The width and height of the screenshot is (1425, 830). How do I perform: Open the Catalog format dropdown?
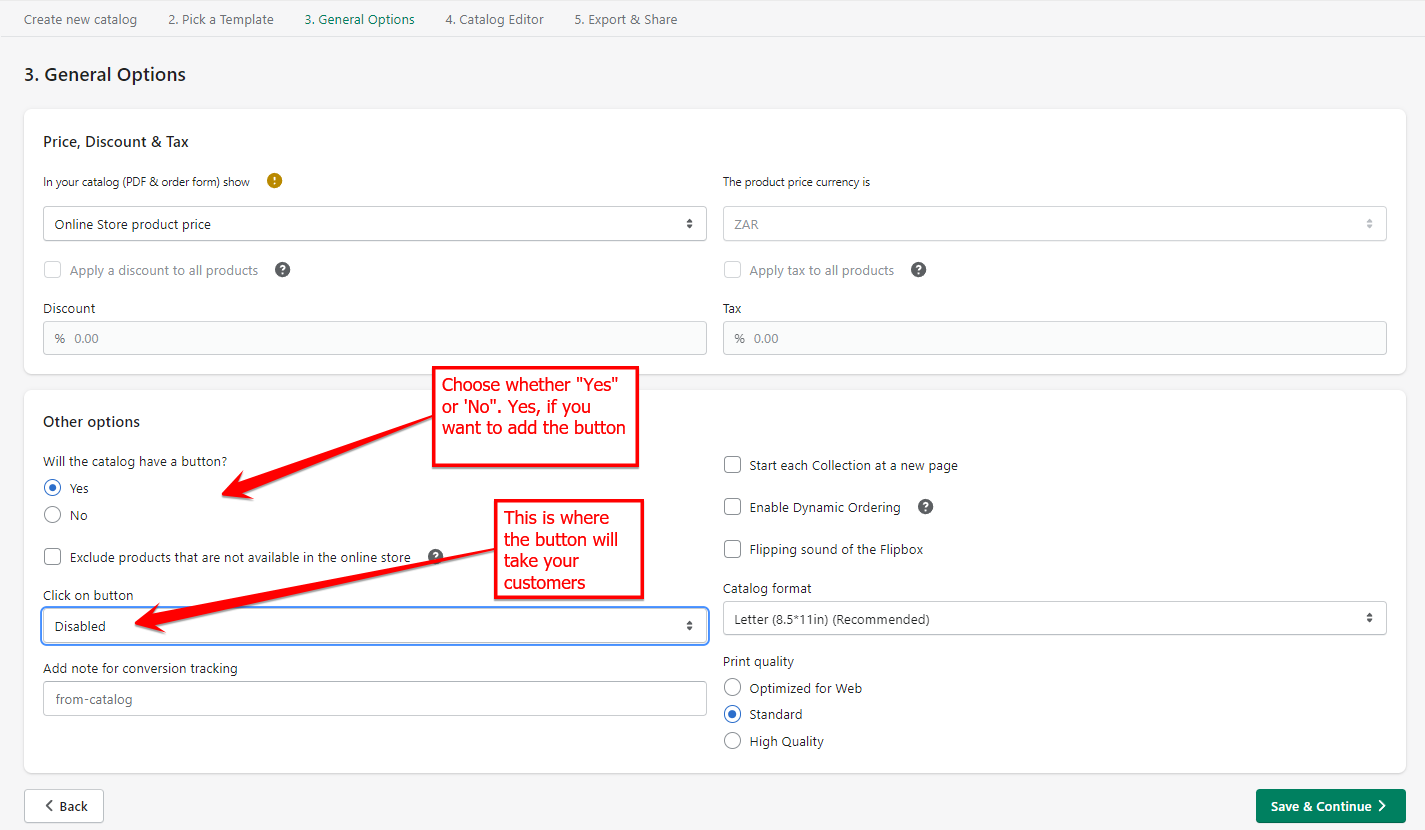pos(1054,619)
